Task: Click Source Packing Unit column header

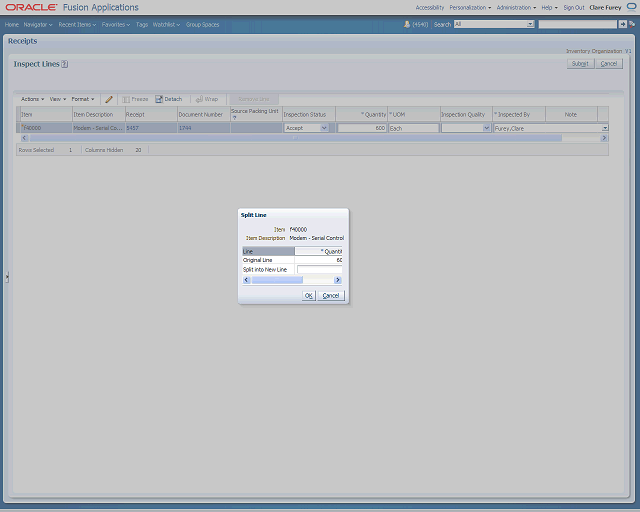Action: click(x=256, y=114)
